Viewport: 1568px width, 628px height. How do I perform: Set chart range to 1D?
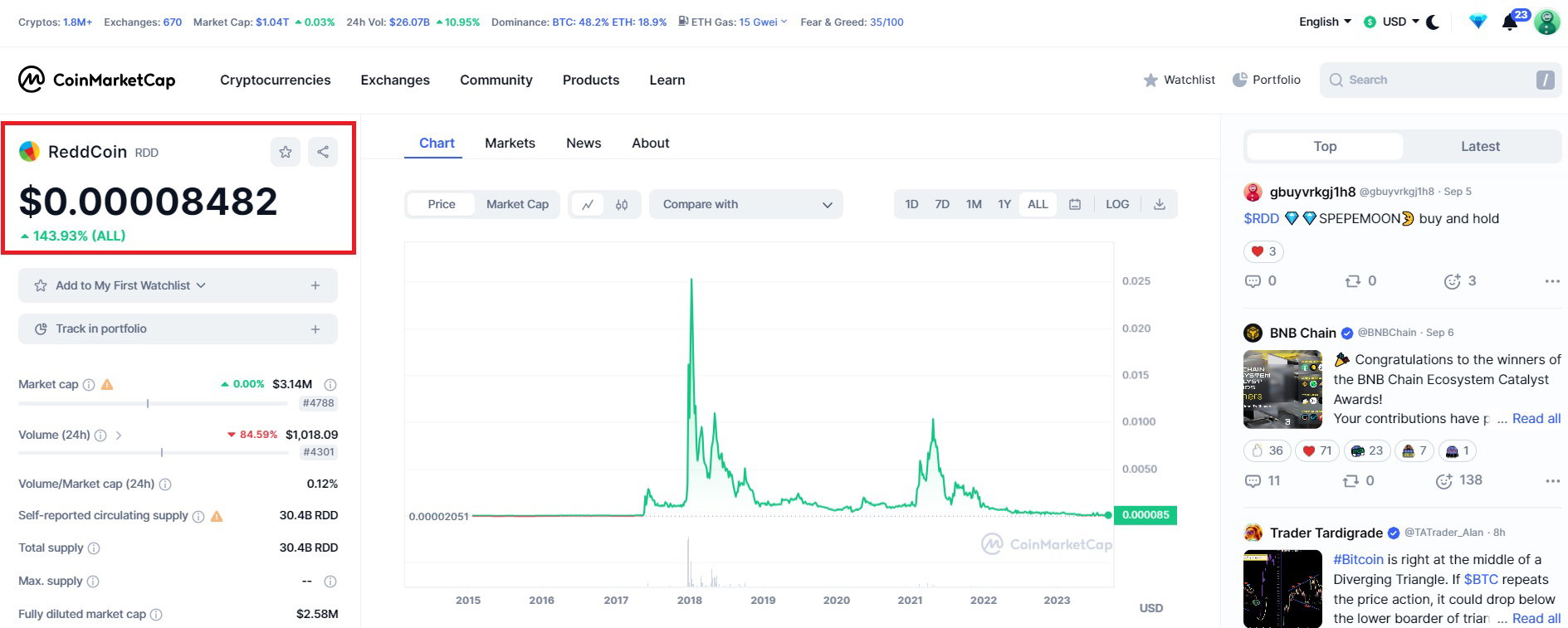(911, 204)
